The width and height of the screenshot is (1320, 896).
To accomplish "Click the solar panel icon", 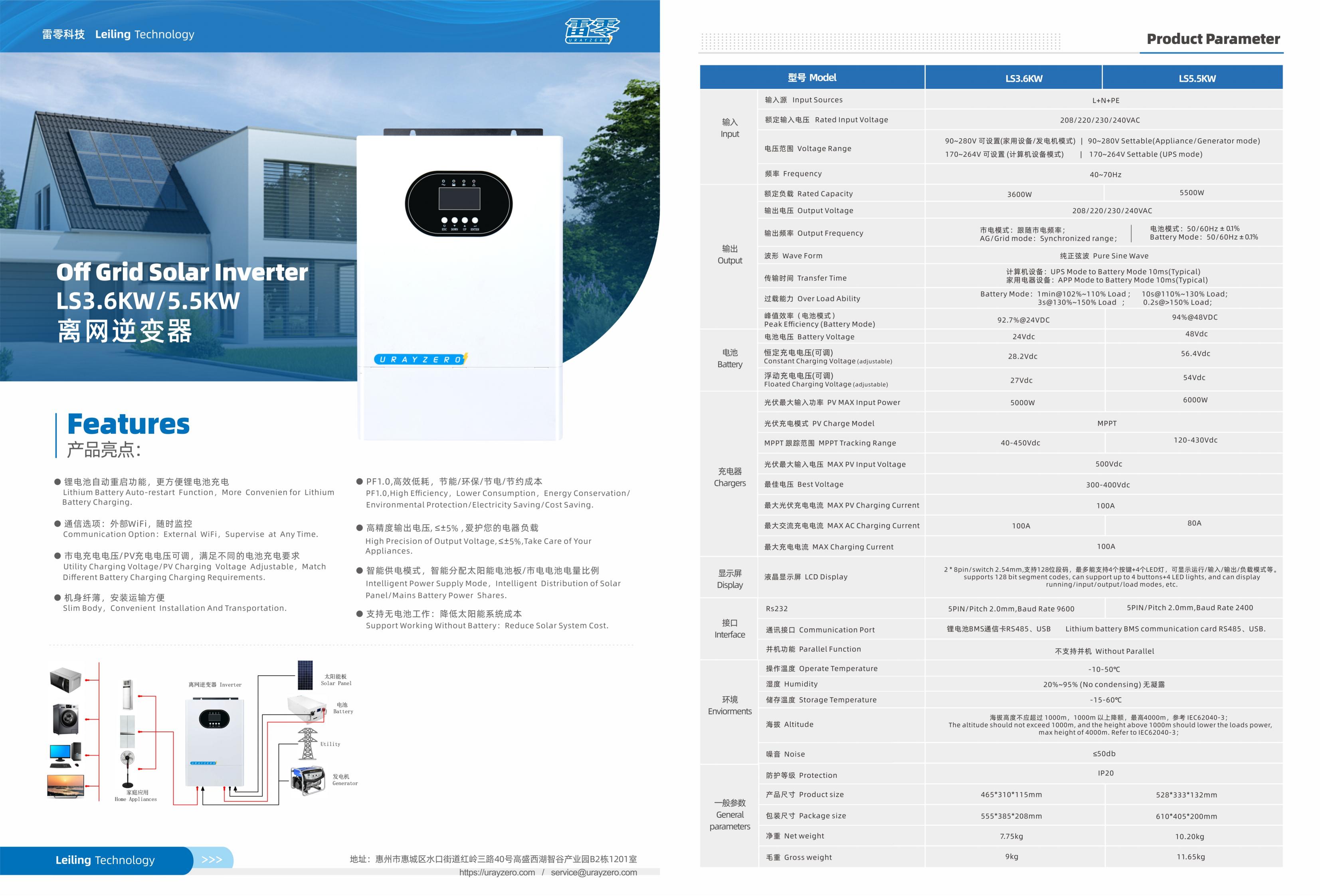I will 305,675.
